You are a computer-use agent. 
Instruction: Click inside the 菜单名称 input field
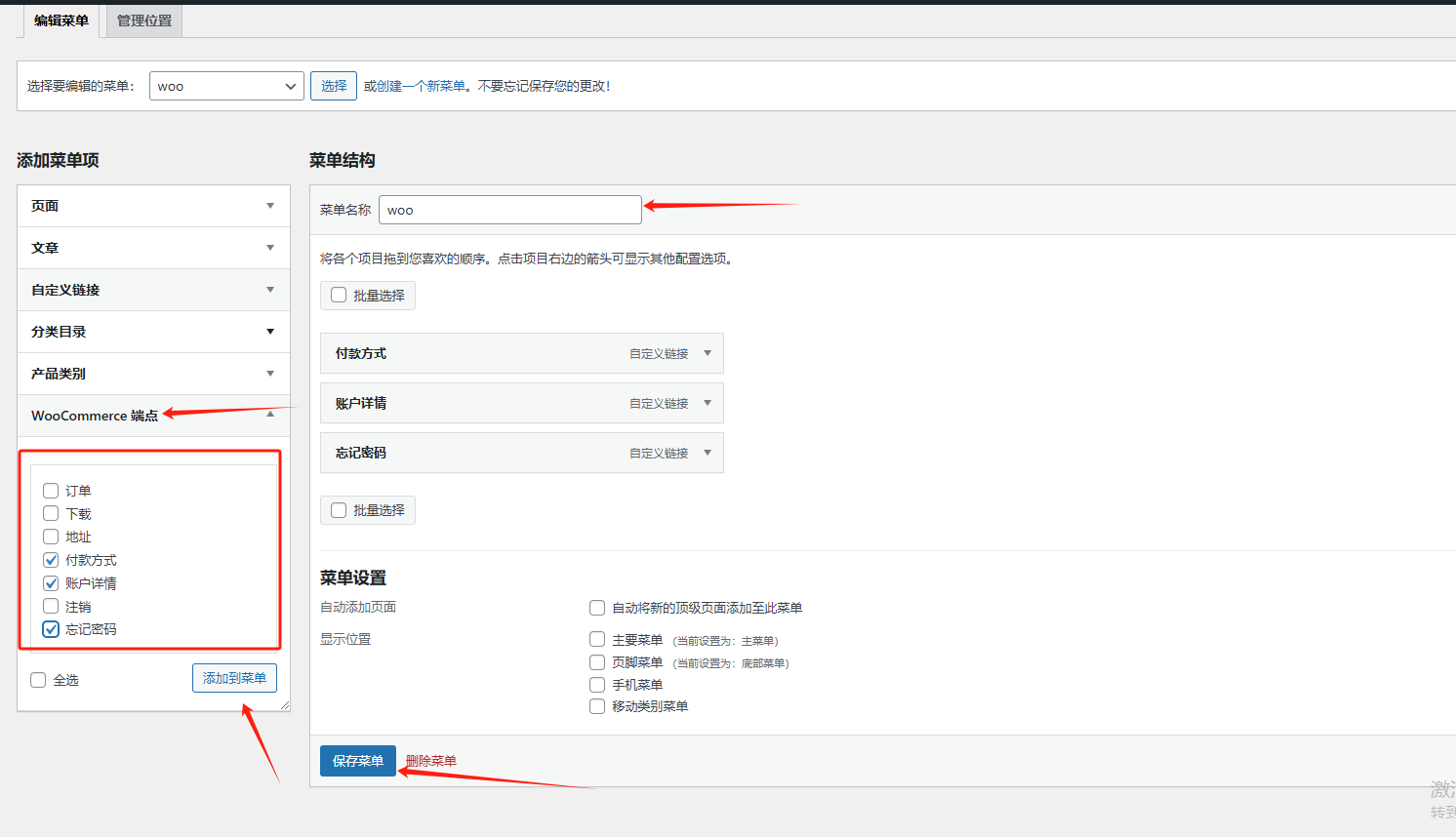[509, 209]
